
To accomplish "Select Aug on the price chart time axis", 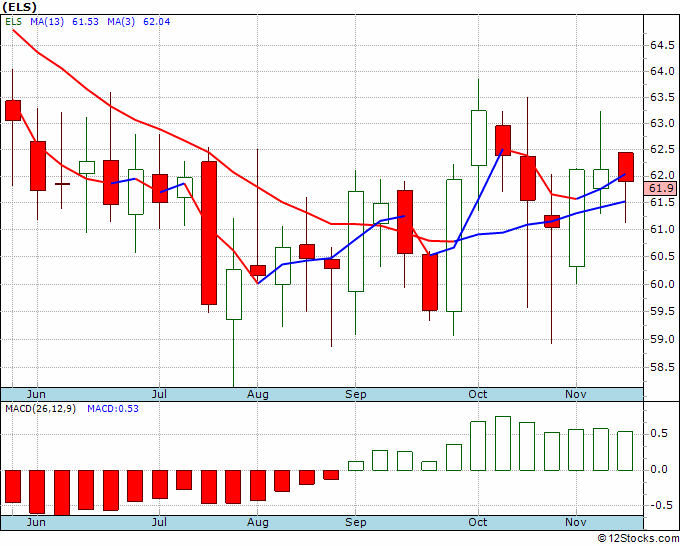I will [258, 394].
